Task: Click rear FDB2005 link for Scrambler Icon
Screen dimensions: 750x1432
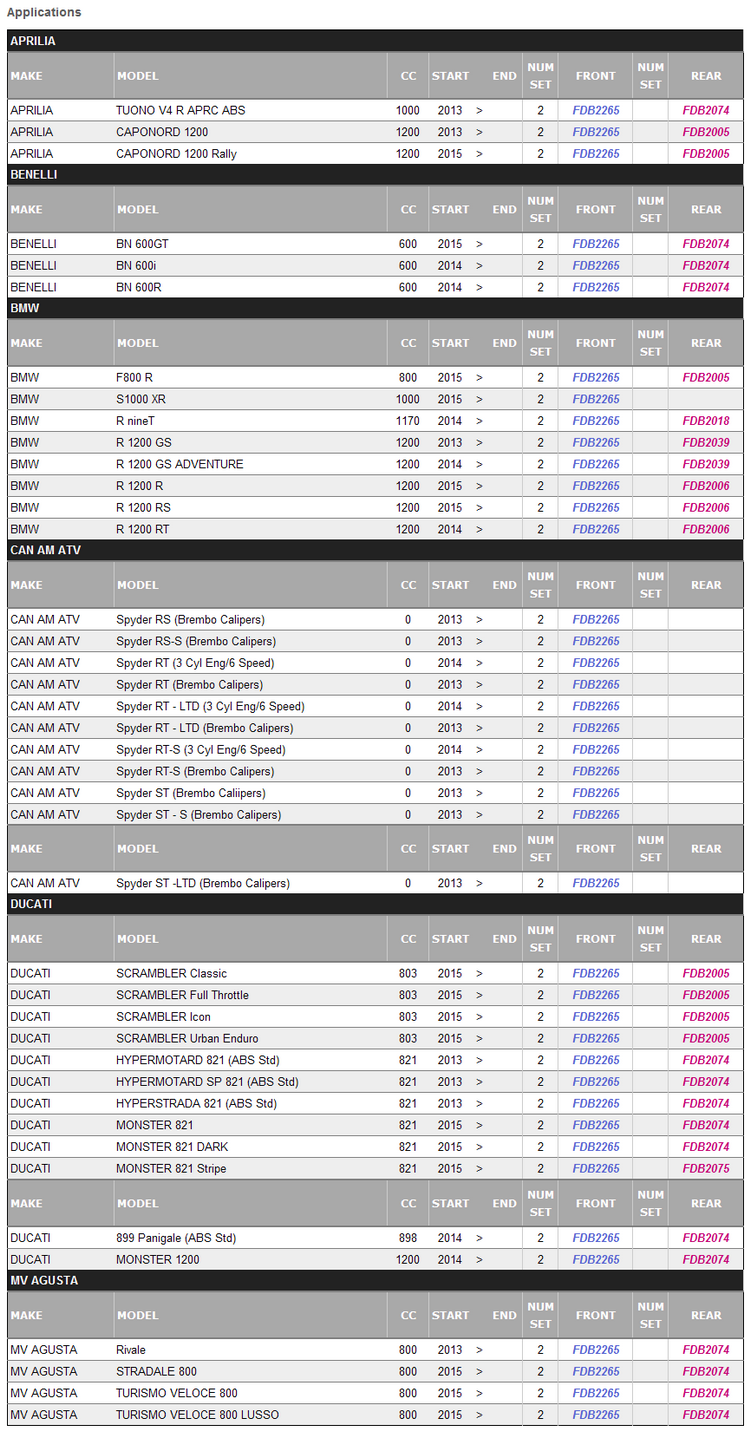Action: [706, 1017]
